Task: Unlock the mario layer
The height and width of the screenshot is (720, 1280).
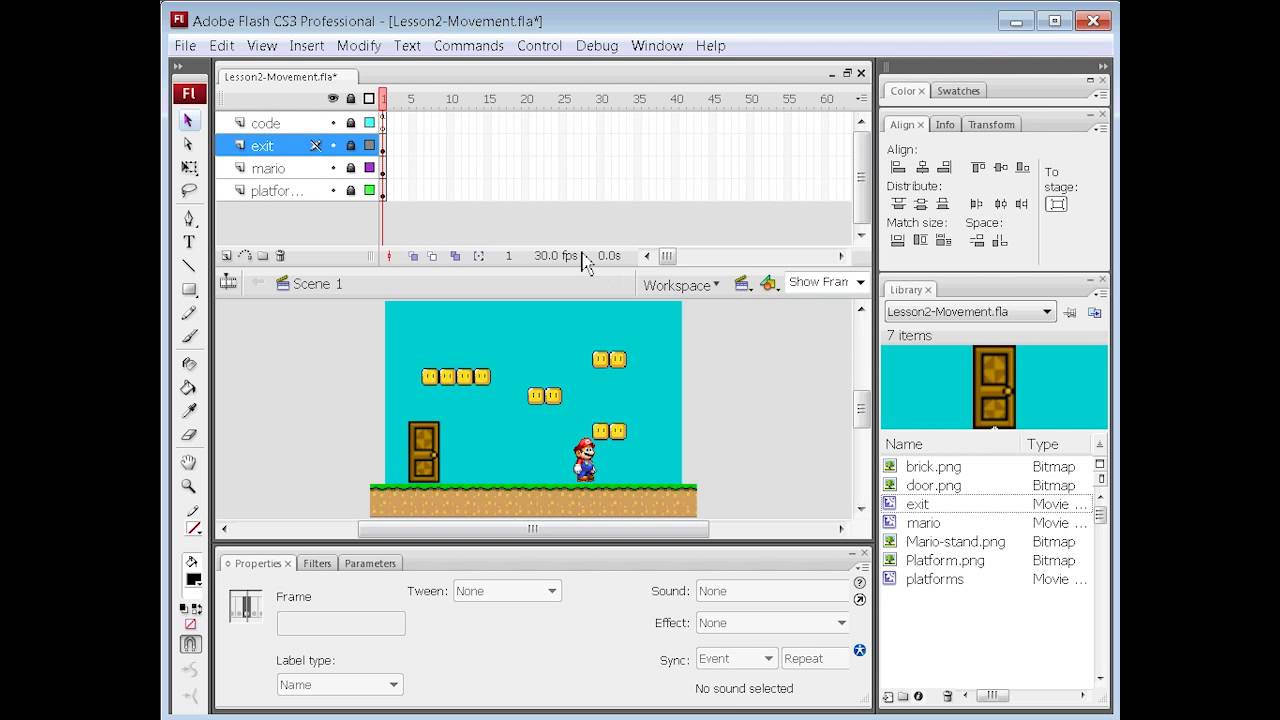Action: point(351,168)
